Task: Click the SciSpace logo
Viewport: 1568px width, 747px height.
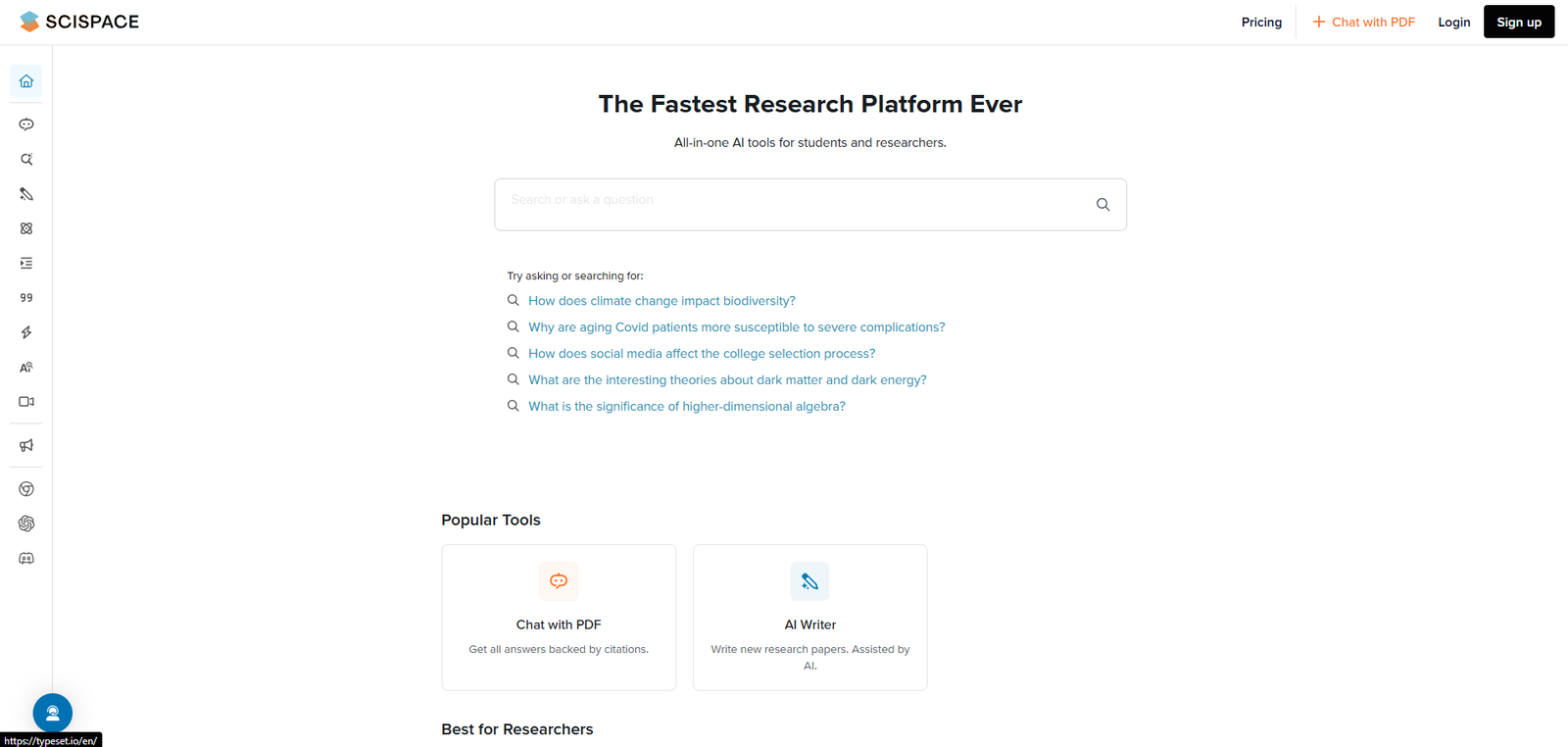Action: [x=79, y=22]
